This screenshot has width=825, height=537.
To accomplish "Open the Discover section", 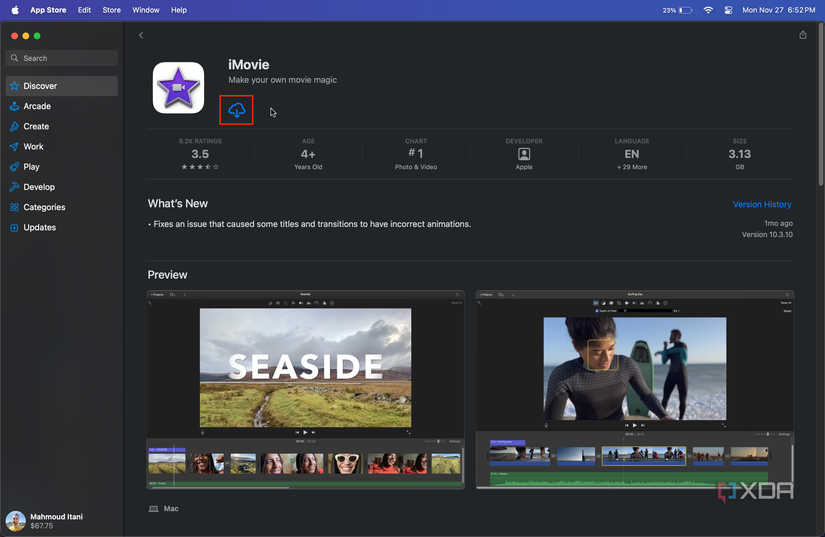I will [x=62, y=86].
